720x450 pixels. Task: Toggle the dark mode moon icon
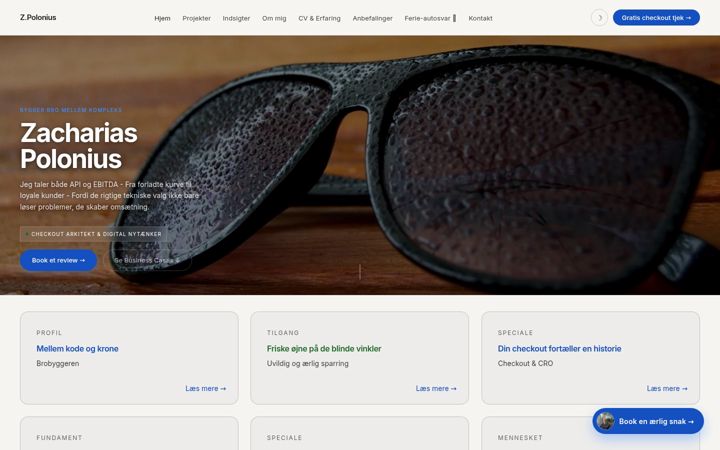(x=599, y=18)
